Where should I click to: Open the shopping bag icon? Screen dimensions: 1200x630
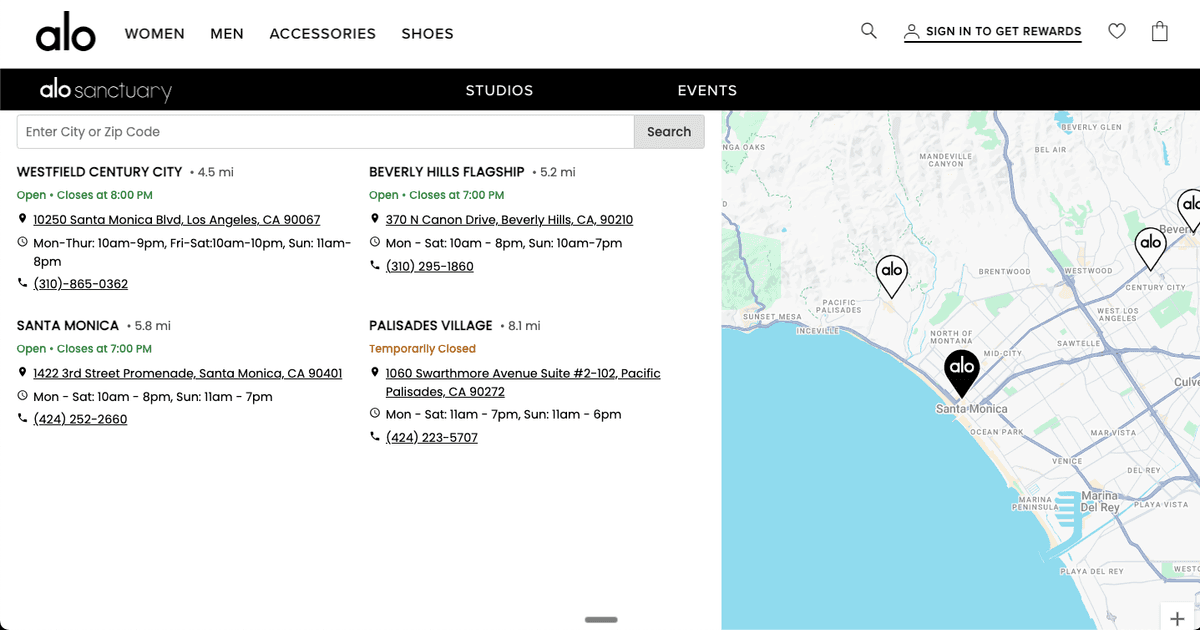(x=1160, y=31)
